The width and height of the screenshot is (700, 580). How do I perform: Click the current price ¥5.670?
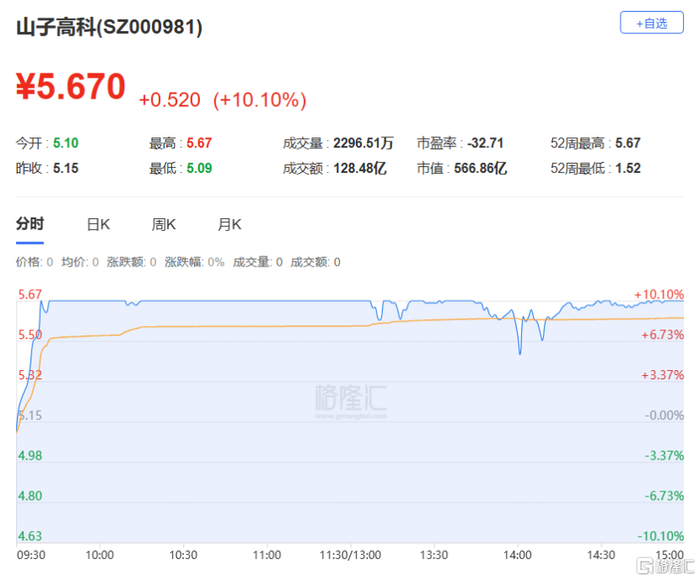pos(71,86)
